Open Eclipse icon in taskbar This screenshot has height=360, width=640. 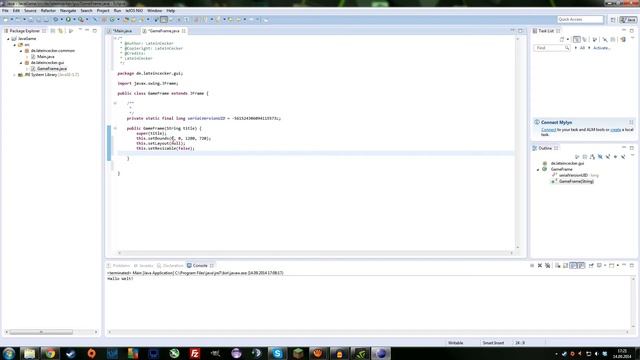point(381,353)
